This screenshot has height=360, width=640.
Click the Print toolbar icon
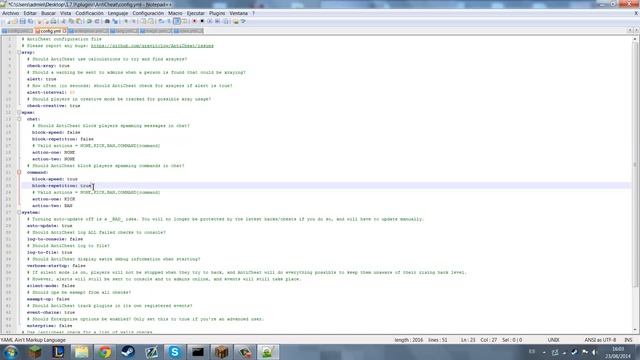(x=53, y=21)
